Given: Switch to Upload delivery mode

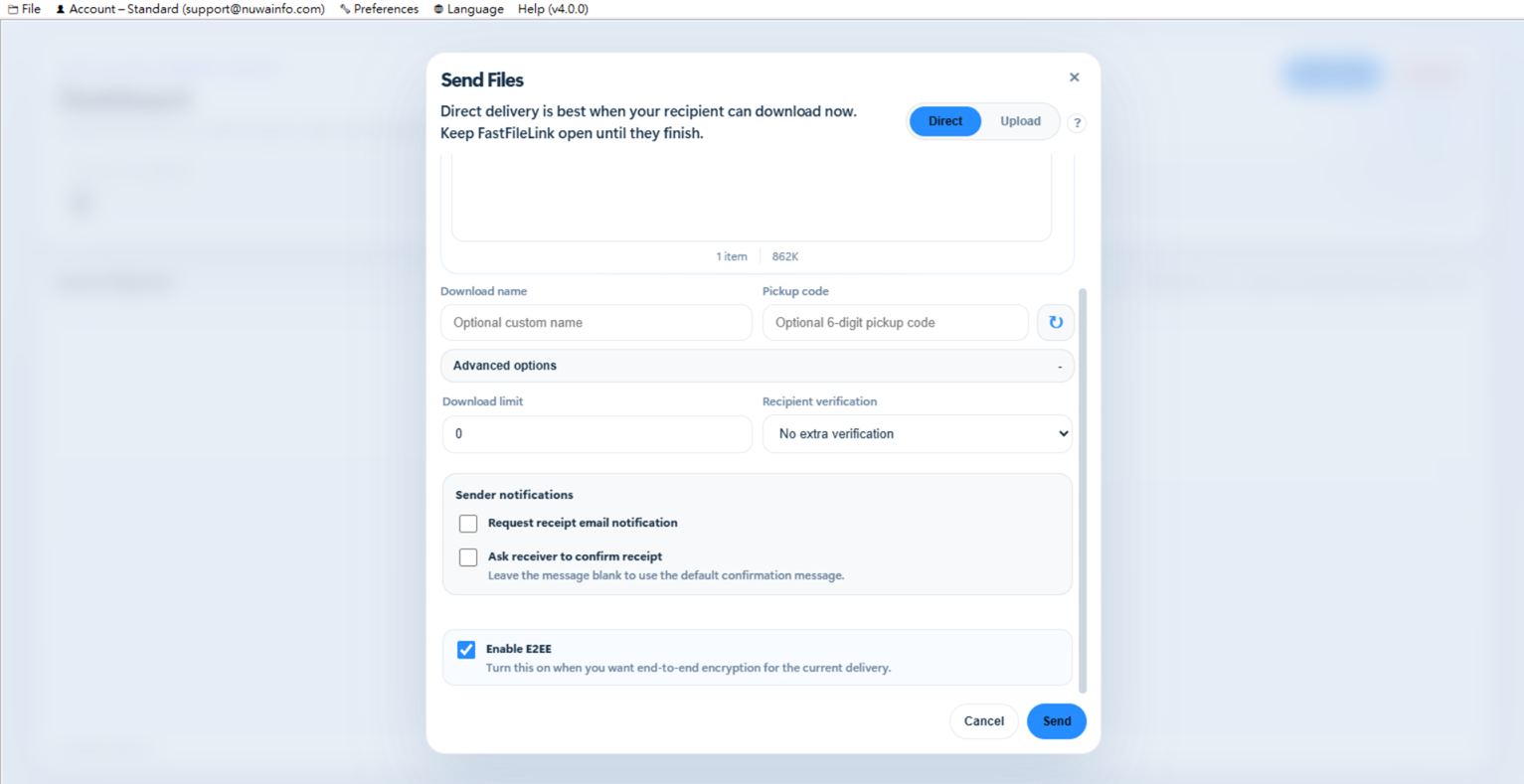Looking at the screenshot, I should tap(1020, 121).
